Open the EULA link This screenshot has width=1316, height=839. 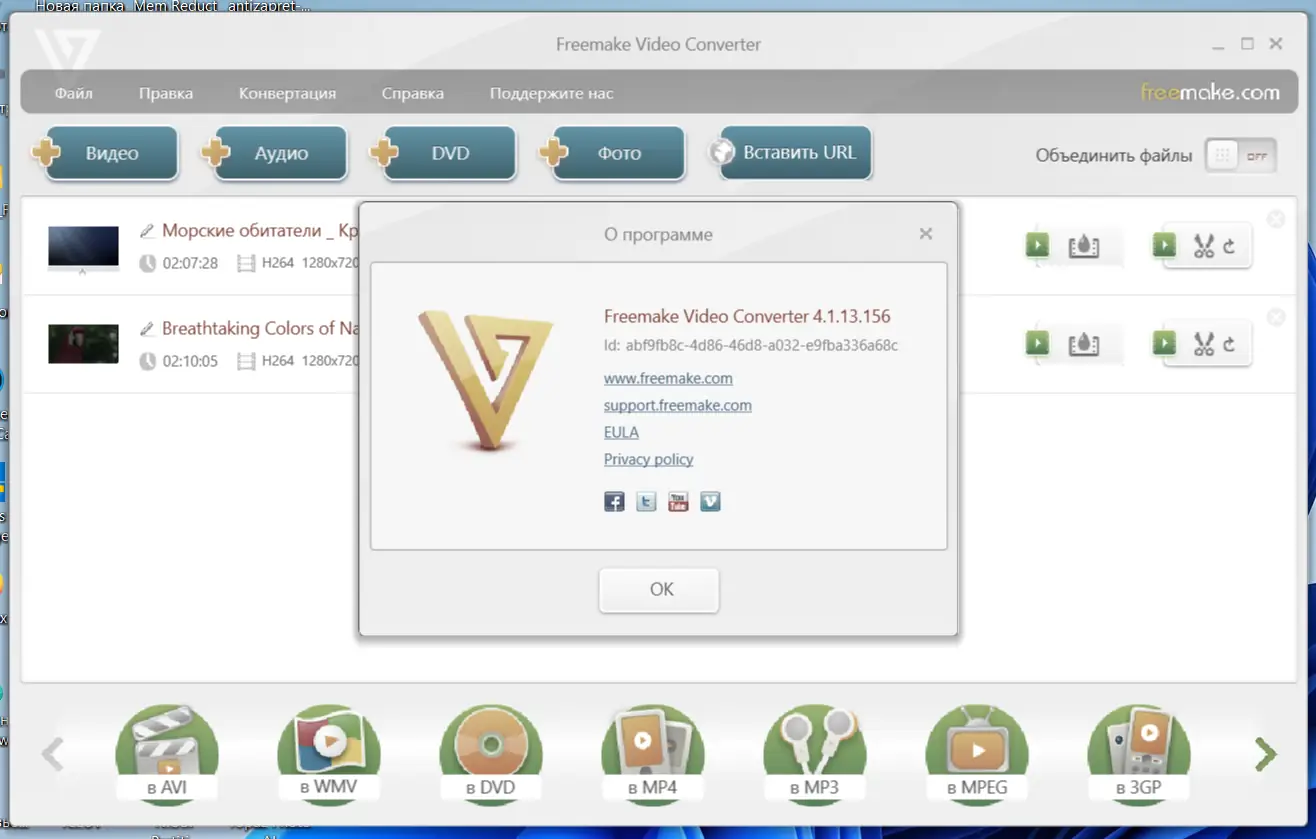621,432
